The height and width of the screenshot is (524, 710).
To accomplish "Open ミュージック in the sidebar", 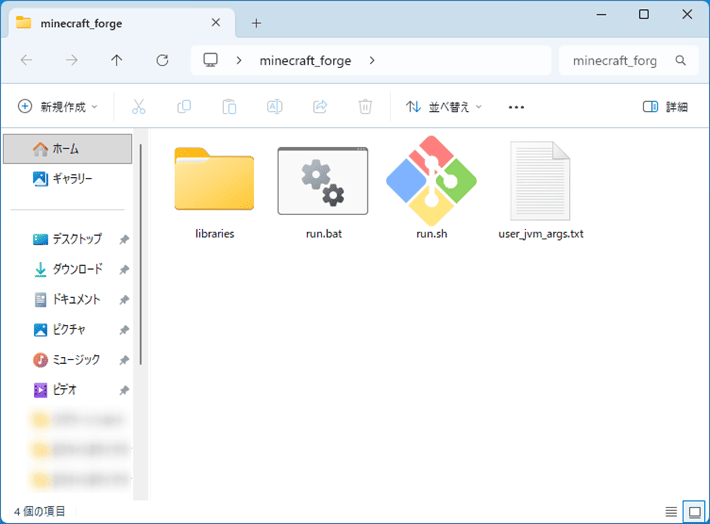I will click(x=67, y=360).
